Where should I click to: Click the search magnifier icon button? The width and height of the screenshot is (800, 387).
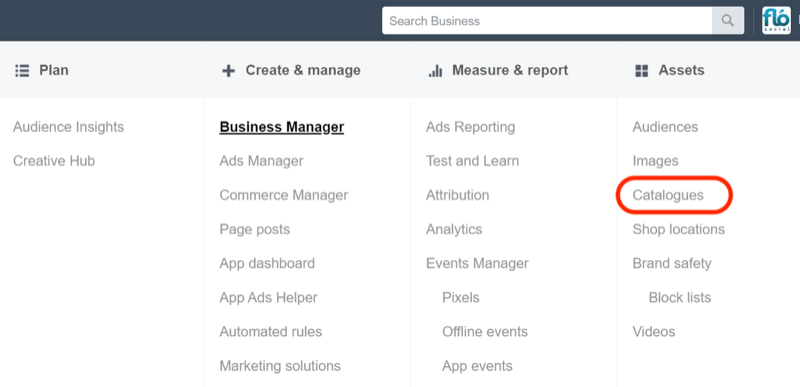click(x=728, y=21)
